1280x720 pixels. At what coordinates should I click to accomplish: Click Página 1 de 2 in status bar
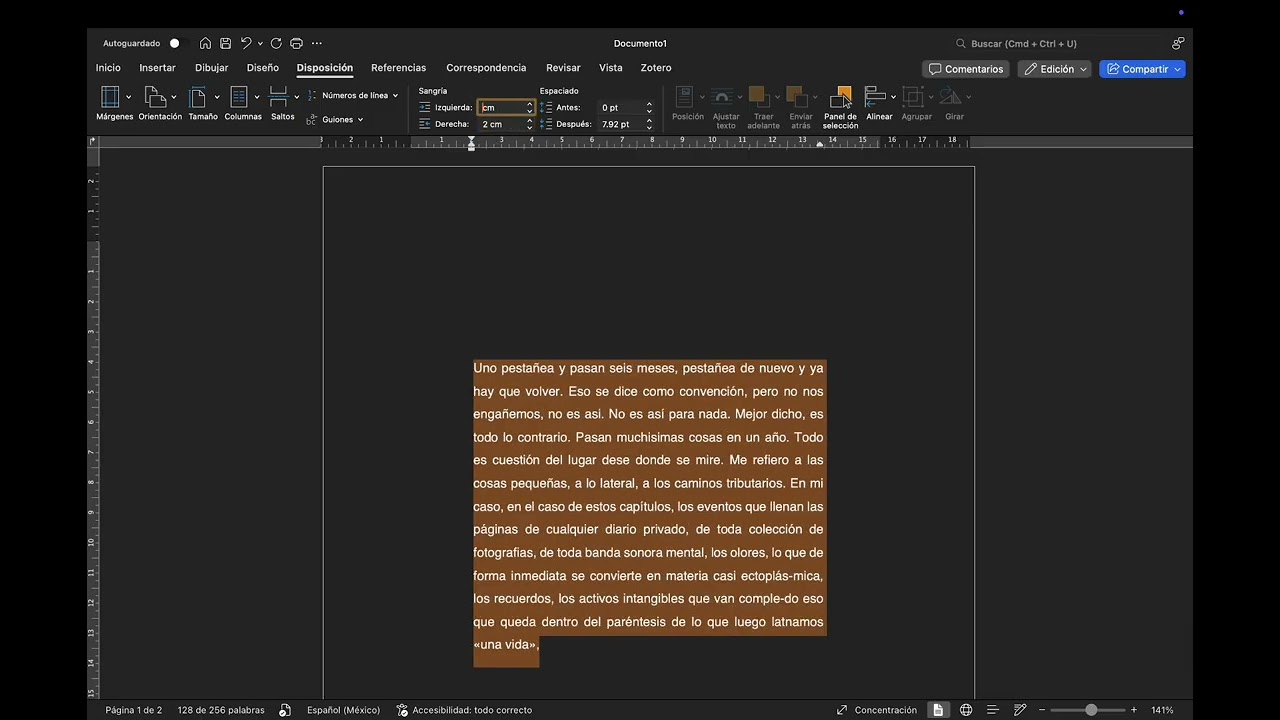(133, 710)
